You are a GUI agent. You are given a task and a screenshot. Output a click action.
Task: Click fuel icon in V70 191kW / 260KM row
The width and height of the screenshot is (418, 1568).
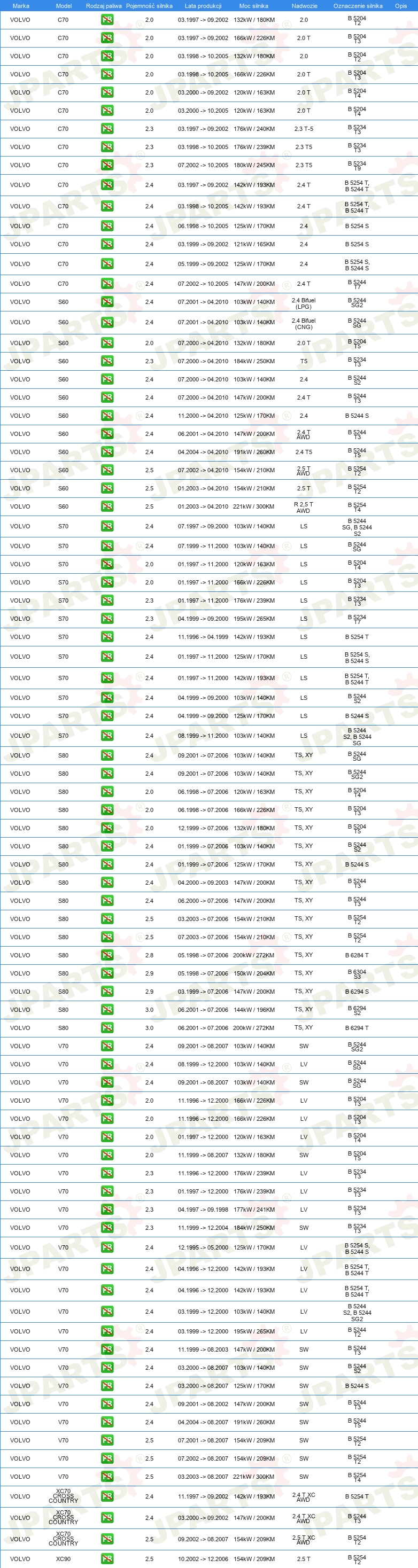(107, 1422)
